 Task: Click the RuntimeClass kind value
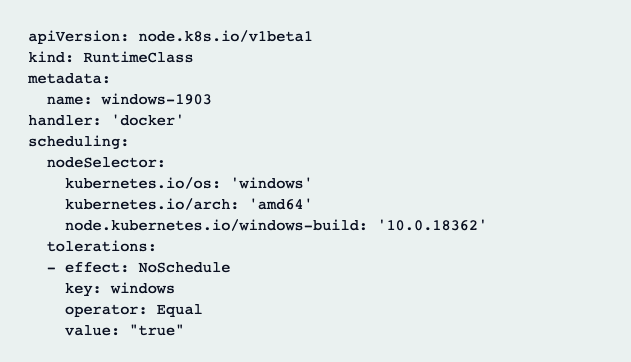point(138,58)
